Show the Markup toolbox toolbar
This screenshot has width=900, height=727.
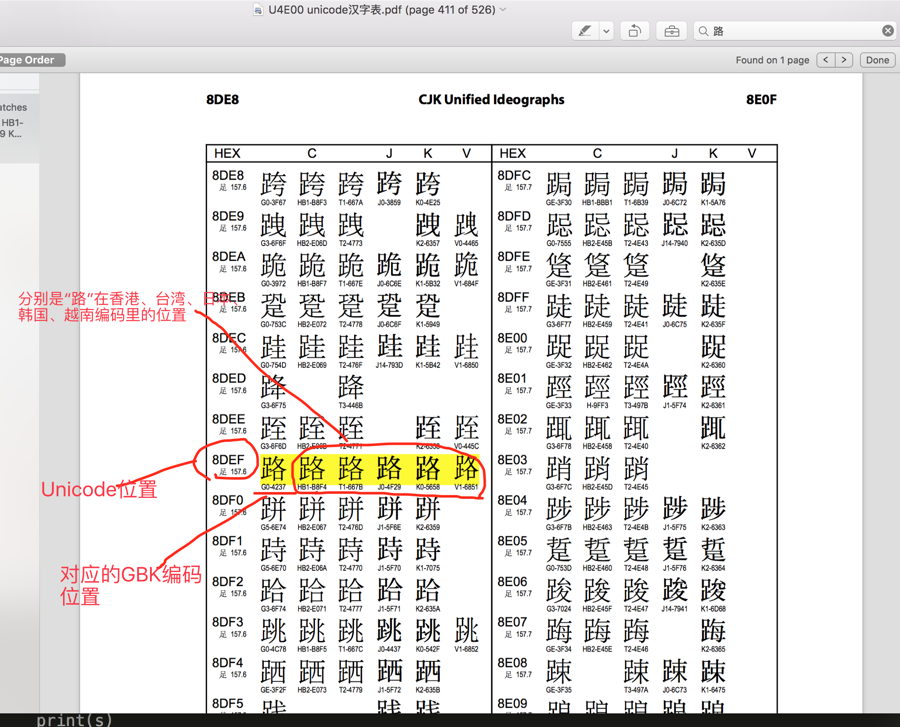671,31
